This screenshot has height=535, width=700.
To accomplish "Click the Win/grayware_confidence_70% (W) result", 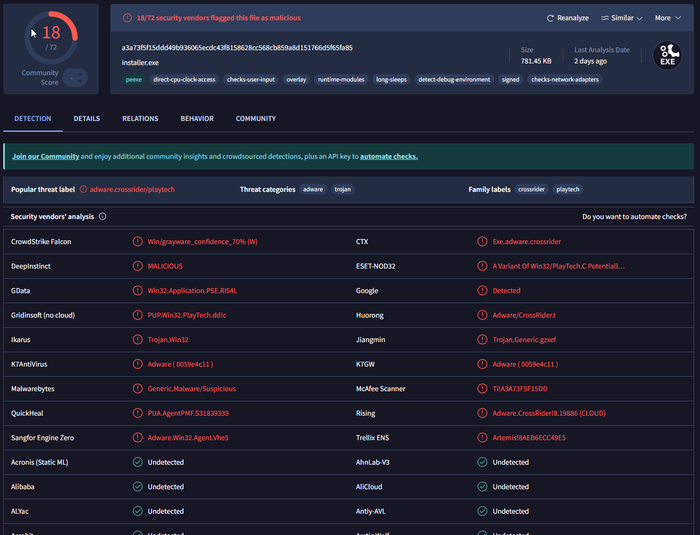I will 203,242.
